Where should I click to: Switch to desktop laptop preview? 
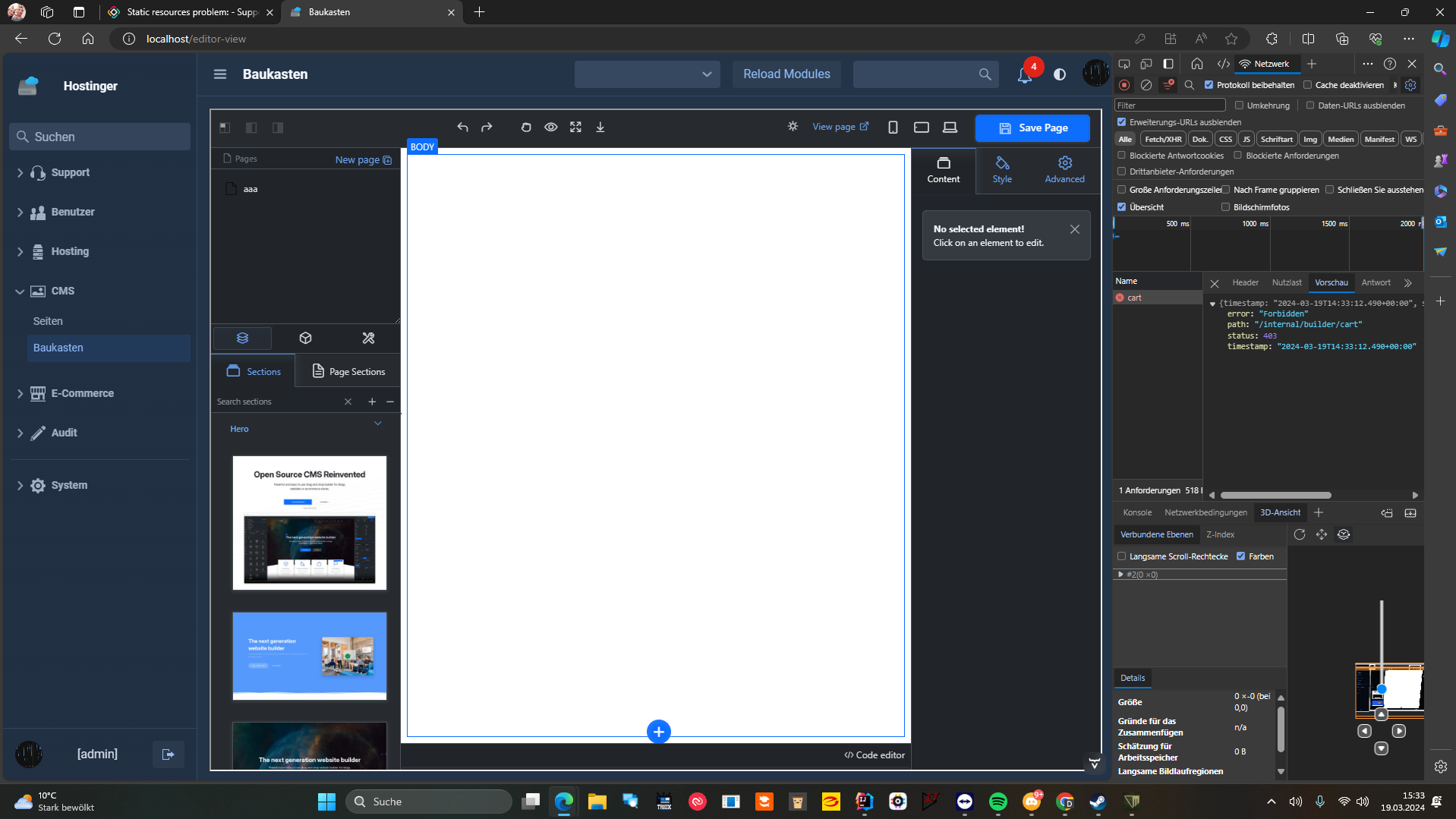[x=950, y=128]
